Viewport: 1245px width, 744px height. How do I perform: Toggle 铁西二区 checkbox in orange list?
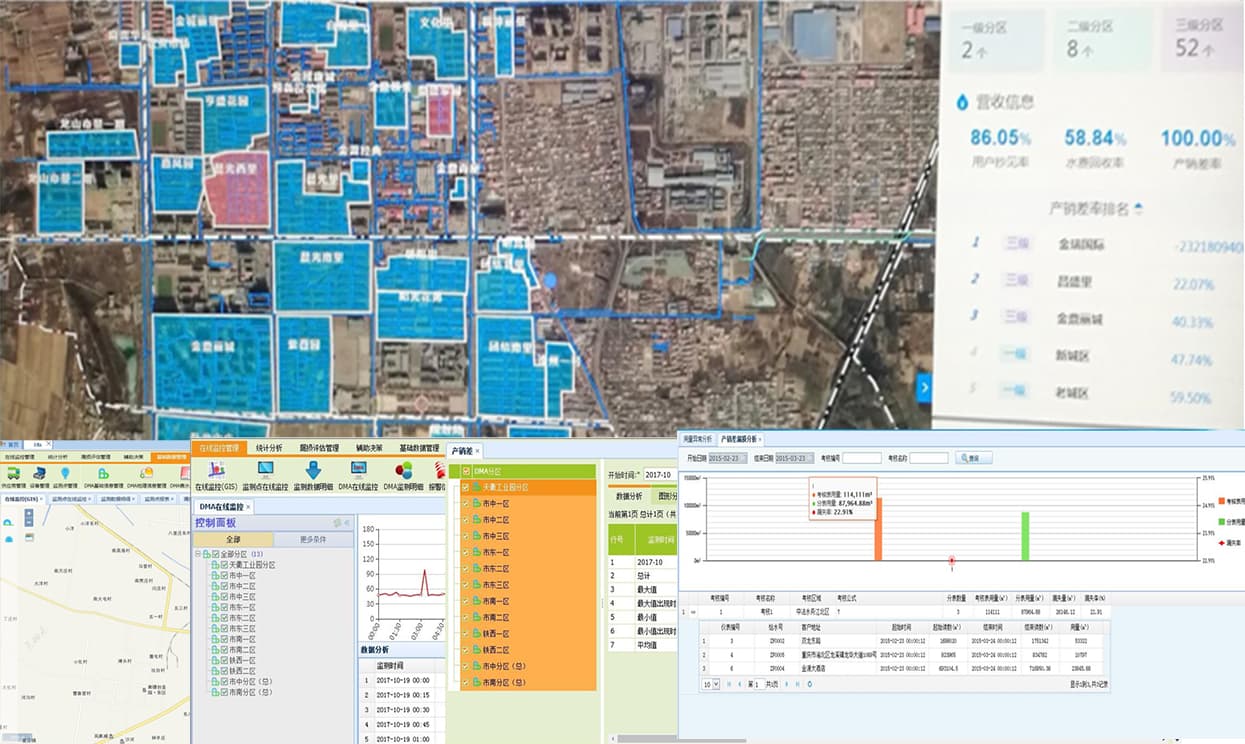tap(465, 650)
